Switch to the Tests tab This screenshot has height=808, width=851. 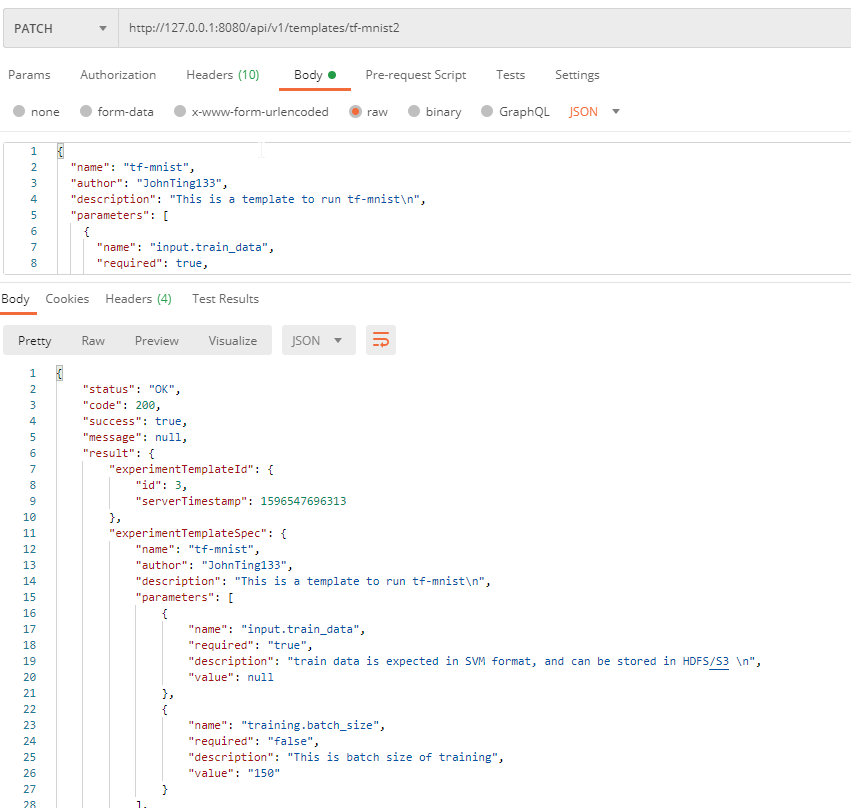click(x=510, y=75)
